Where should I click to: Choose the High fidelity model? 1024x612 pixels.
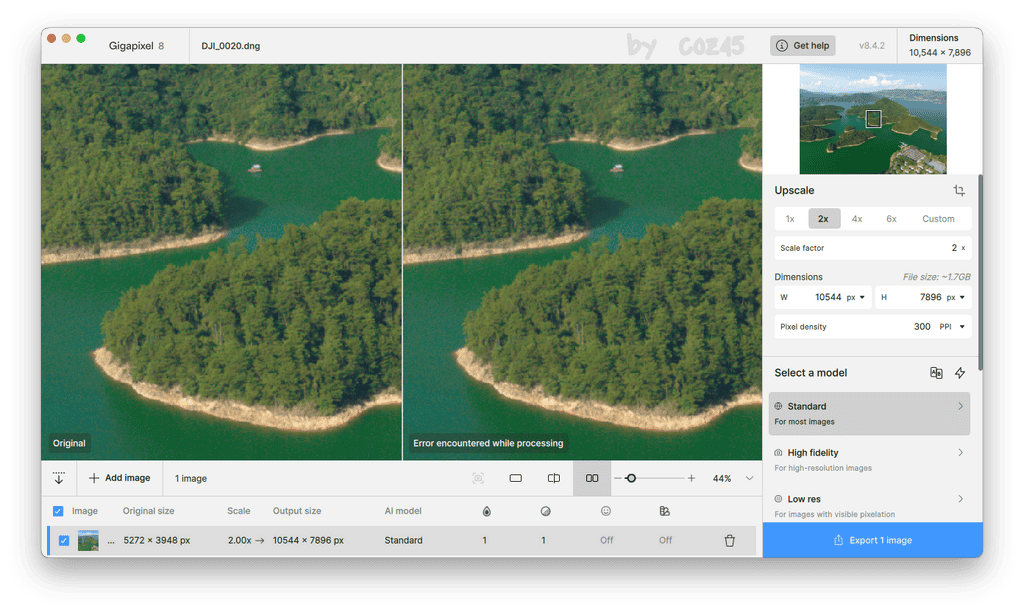pyautogui.click(x=869, y=460)
